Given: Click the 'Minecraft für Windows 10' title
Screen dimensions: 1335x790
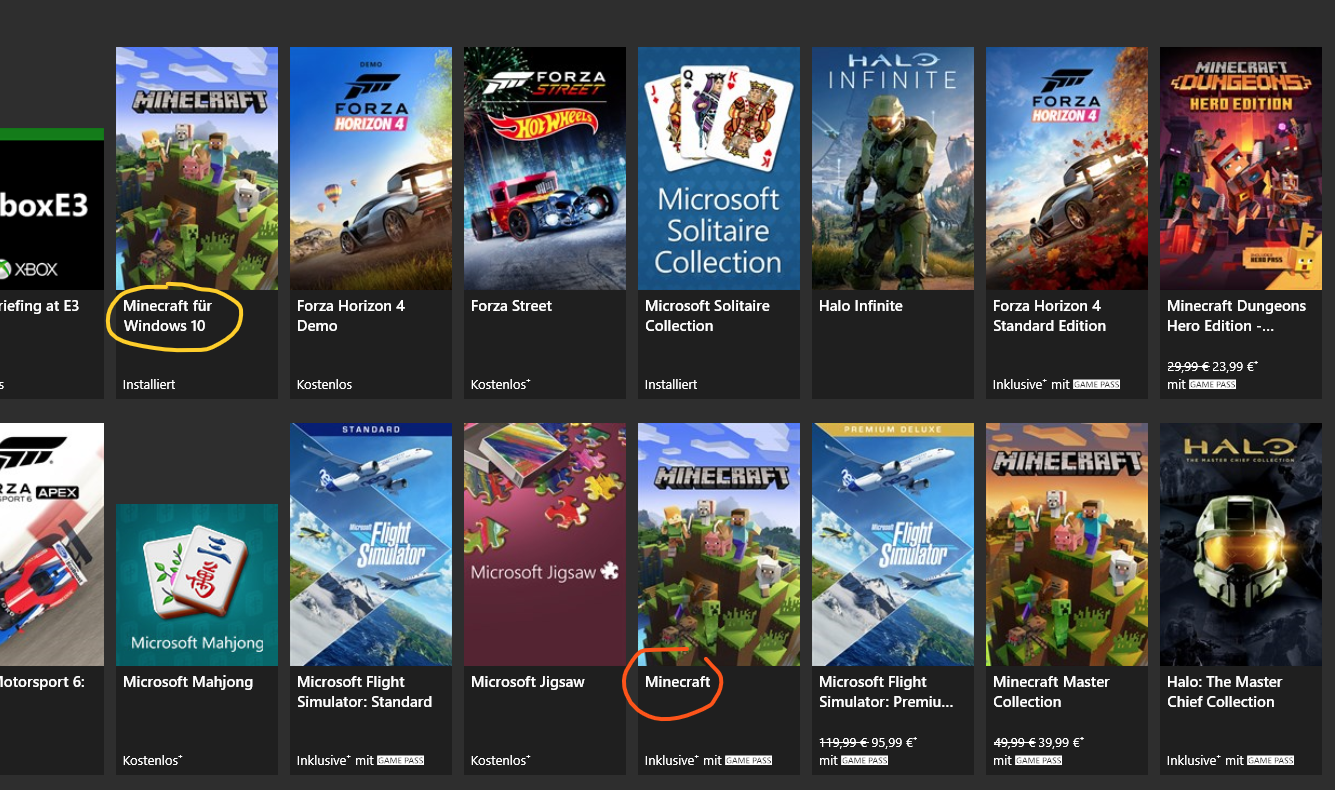Looking at the screenshot, I should (168, 316).
